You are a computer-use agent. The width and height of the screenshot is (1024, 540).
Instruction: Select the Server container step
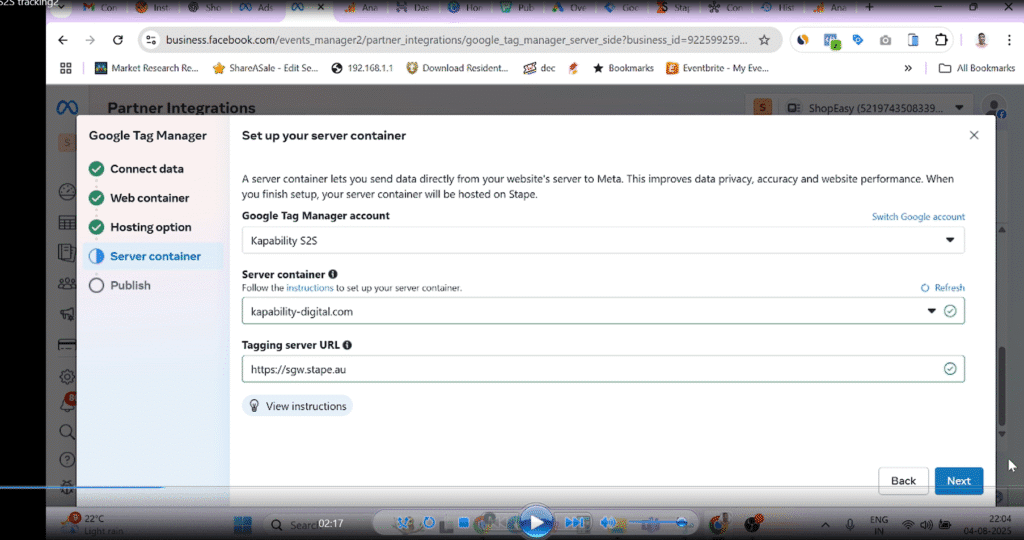point(154,256)
